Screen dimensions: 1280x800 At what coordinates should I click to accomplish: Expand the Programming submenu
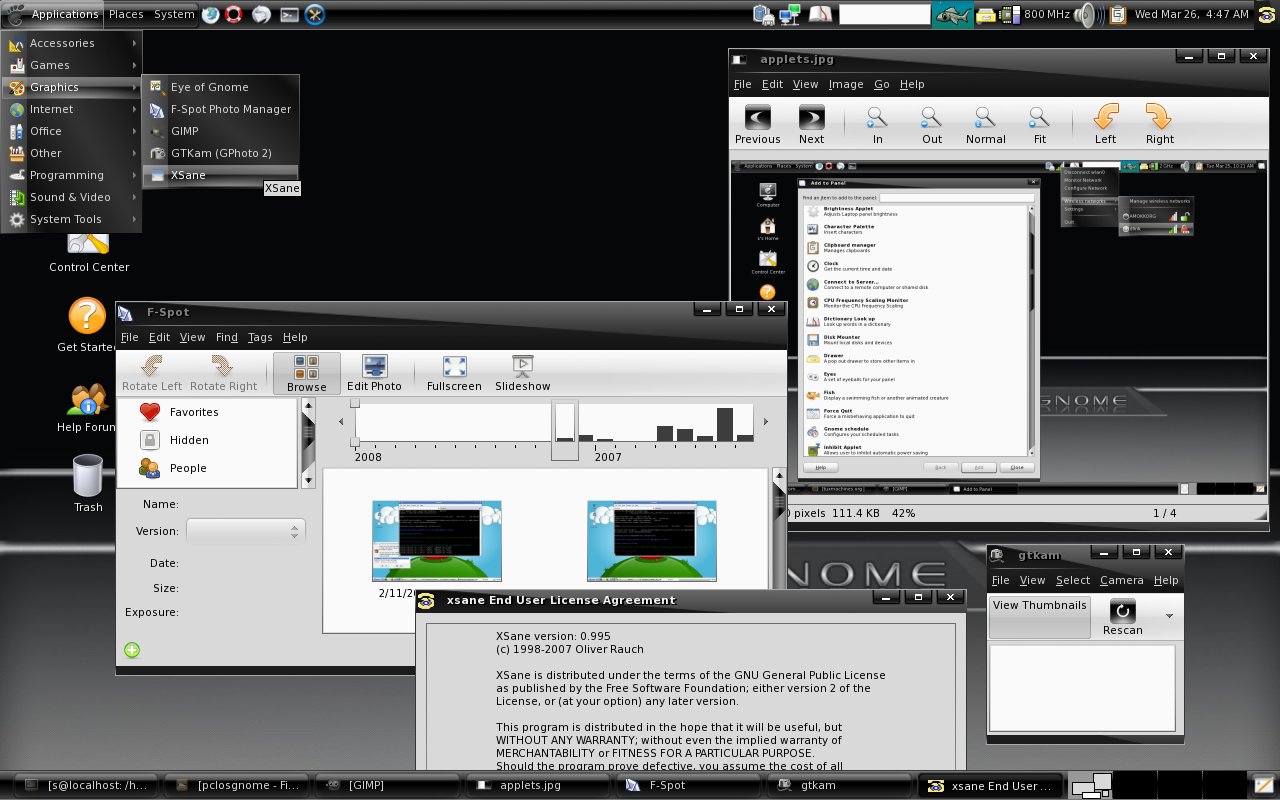pos(72,175)
